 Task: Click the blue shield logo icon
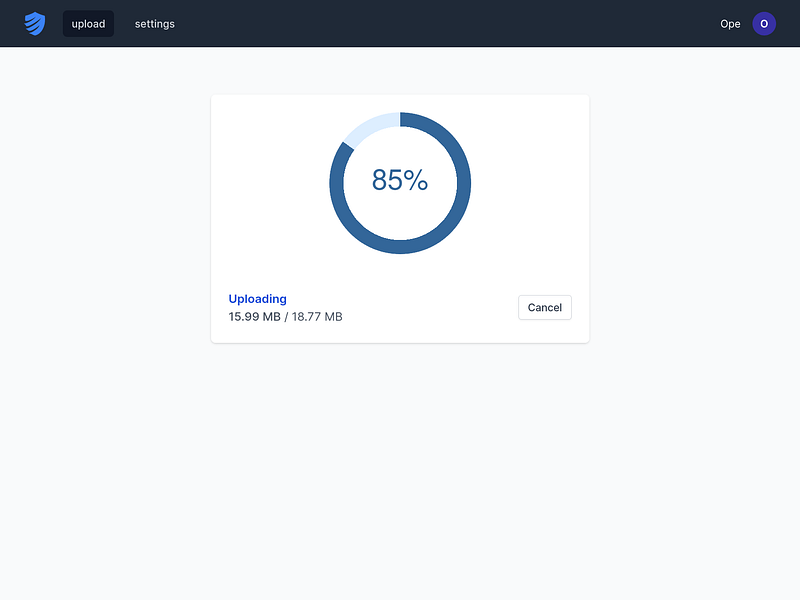pos(35,23)
